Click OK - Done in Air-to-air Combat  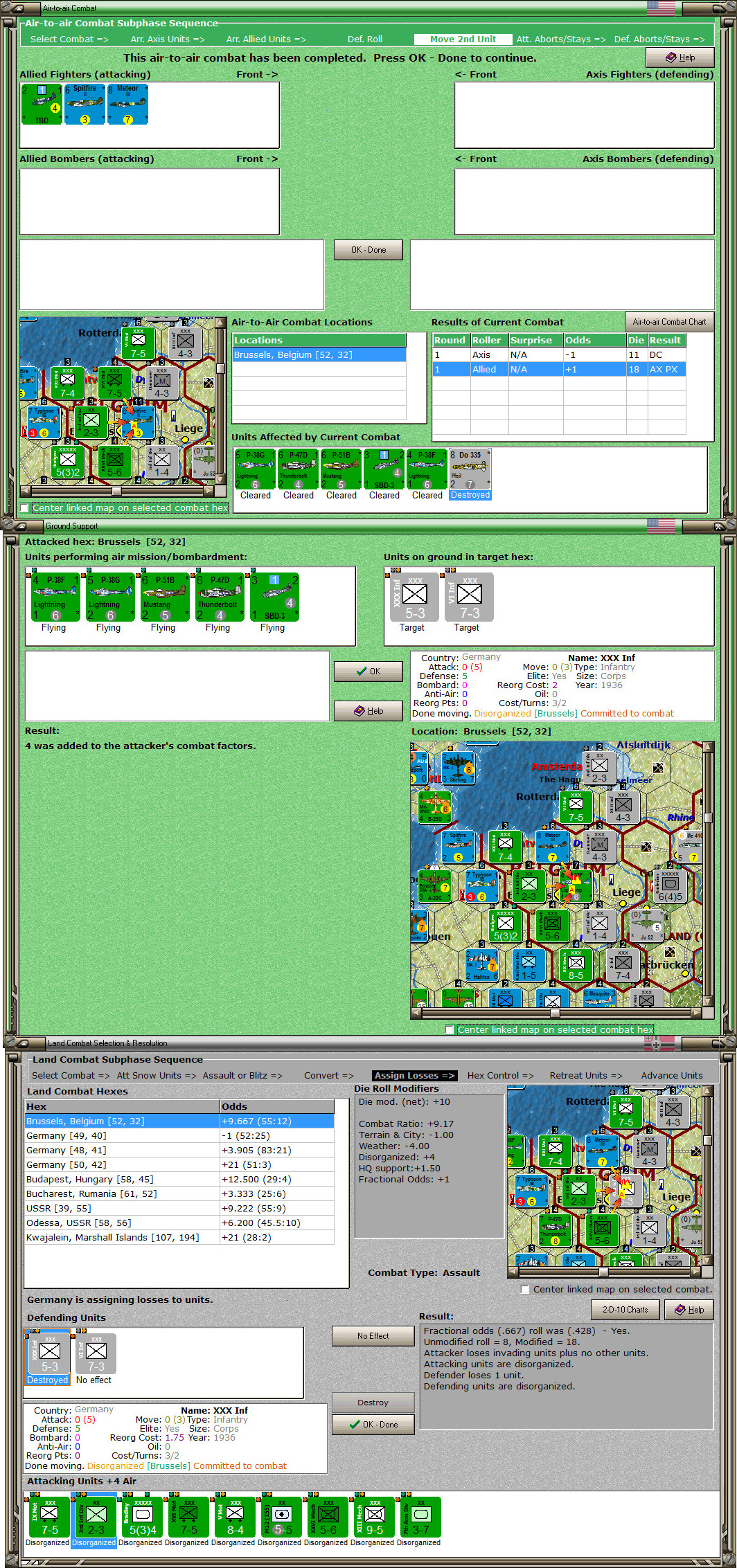coord(368,250)
